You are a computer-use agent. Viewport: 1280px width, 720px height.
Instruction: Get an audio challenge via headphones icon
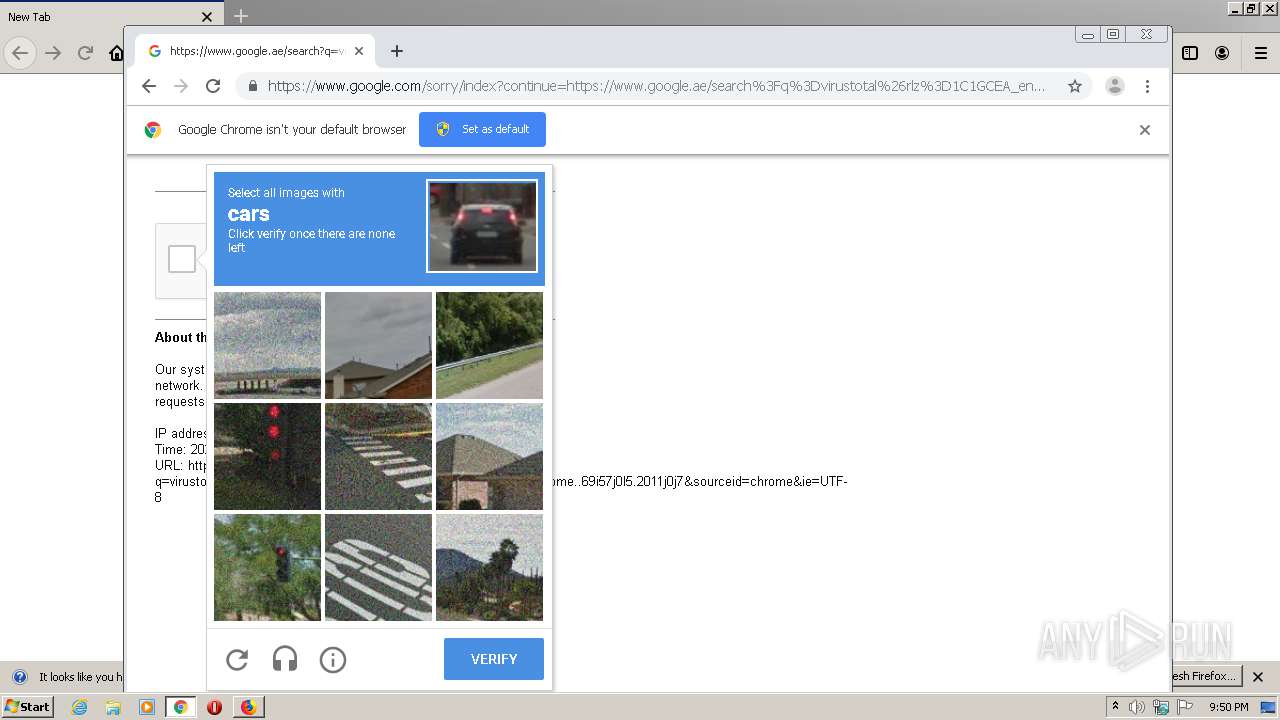[x=285, y=659]
